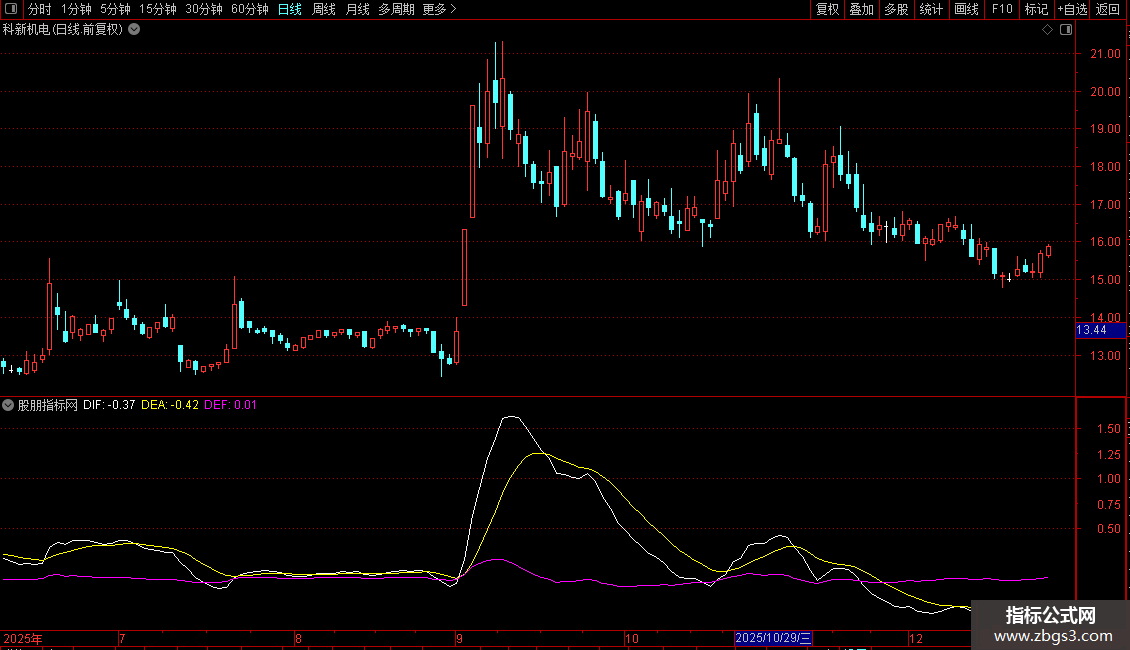Select the 30分钟 period

(203, 9)
